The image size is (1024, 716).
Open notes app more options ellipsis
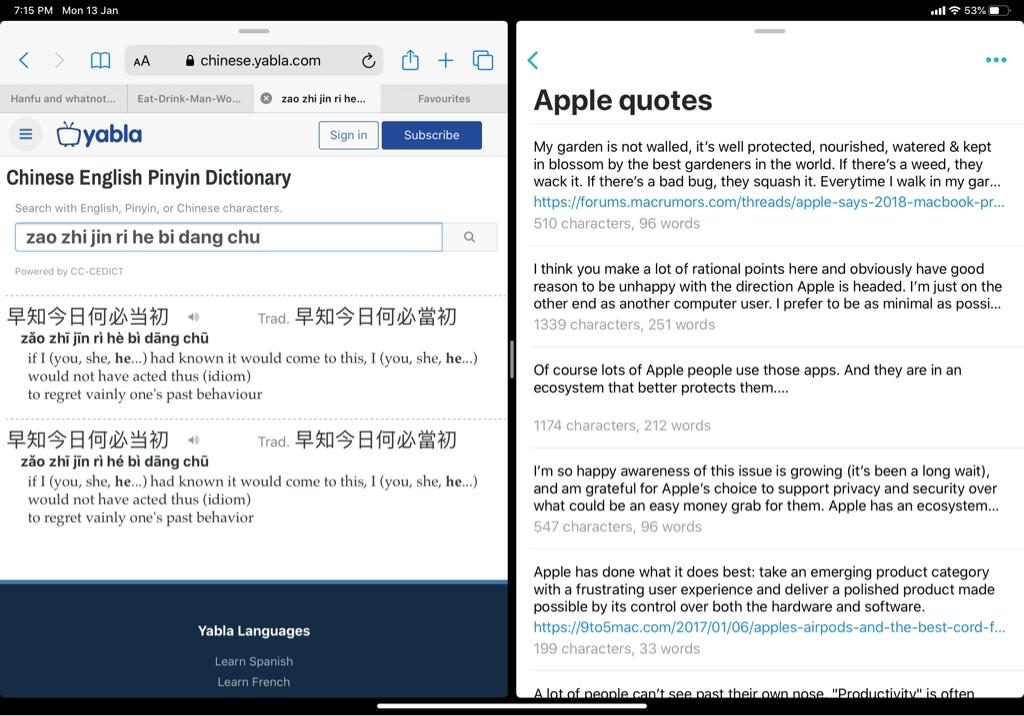point(996,60)
